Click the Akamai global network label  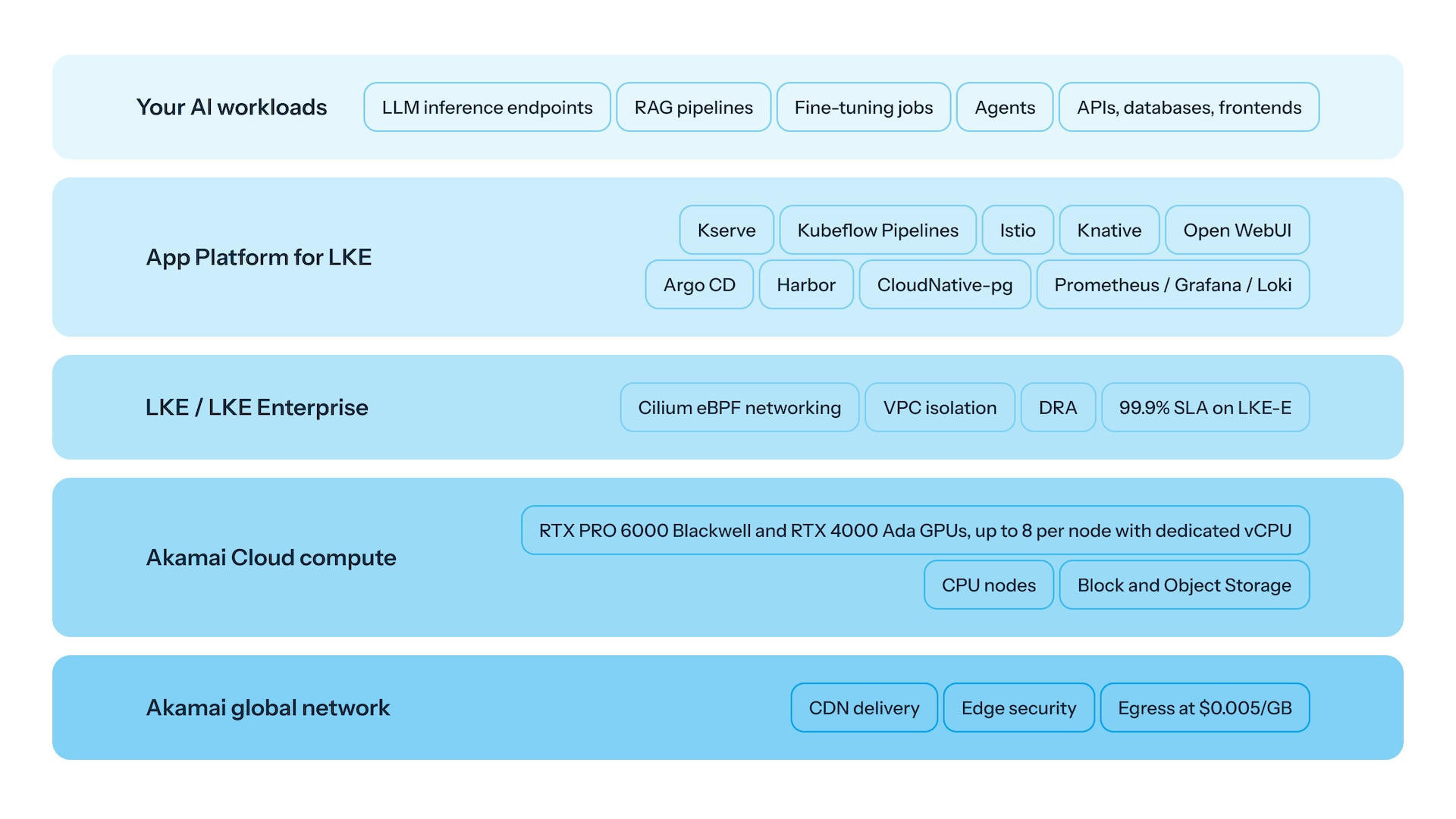tap(268, 708)
